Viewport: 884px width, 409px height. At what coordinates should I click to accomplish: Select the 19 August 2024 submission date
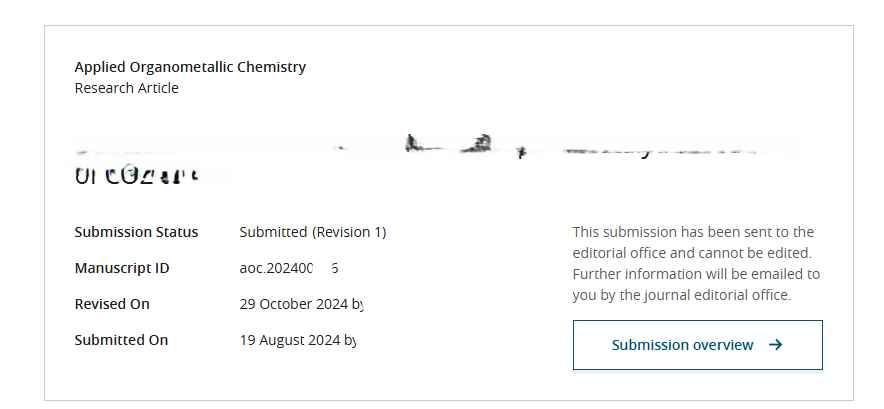(292, 340)
